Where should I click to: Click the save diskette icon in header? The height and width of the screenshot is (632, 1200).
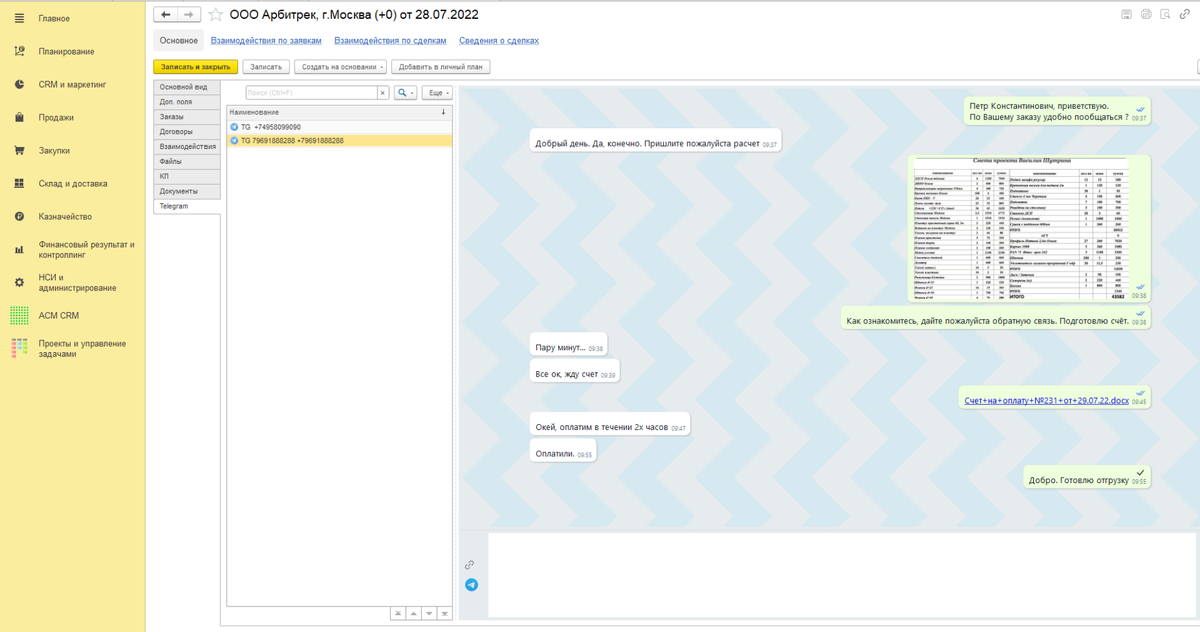tap(1127, 14)
